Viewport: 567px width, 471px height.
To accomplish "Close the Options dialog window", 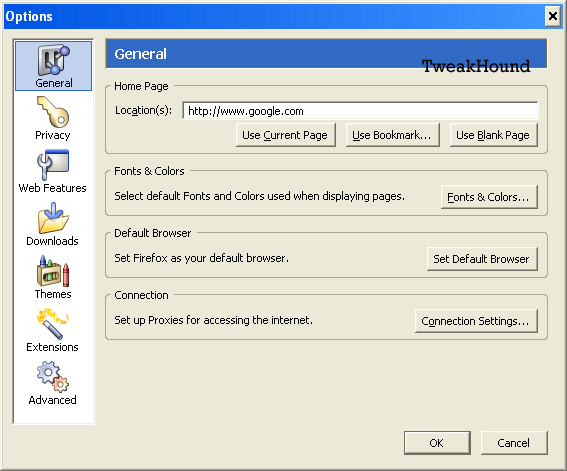I will coord(553,16).
